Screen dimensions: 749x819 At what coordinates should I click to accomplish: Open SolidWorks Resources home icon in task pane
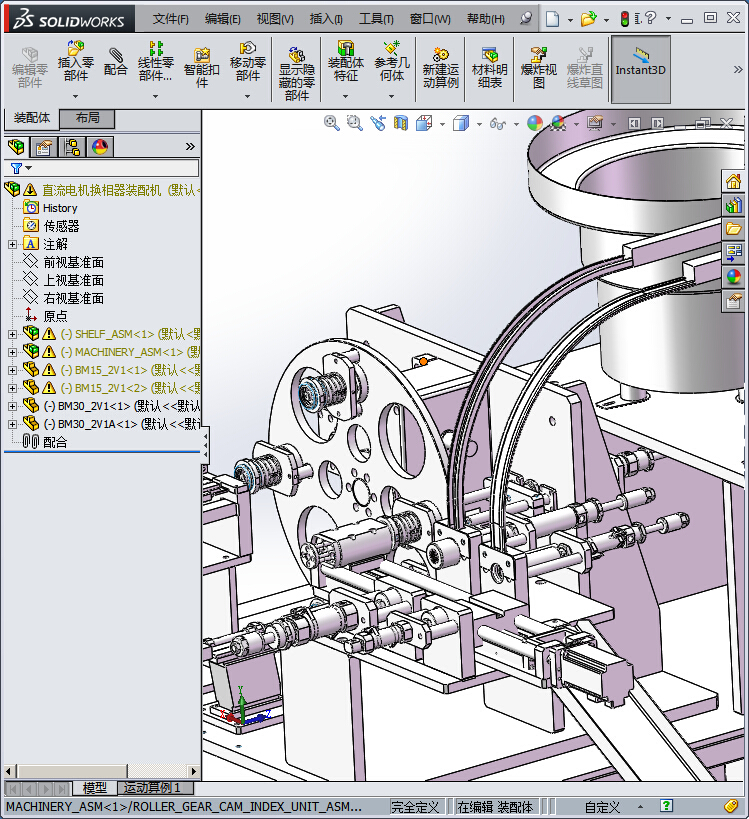click(x=733, y=182)
